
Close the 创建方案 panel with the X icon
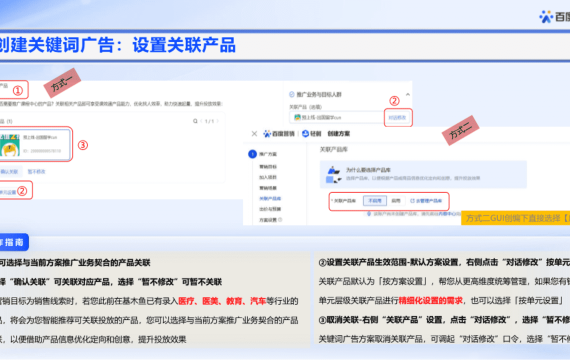(x=254, y=134)
